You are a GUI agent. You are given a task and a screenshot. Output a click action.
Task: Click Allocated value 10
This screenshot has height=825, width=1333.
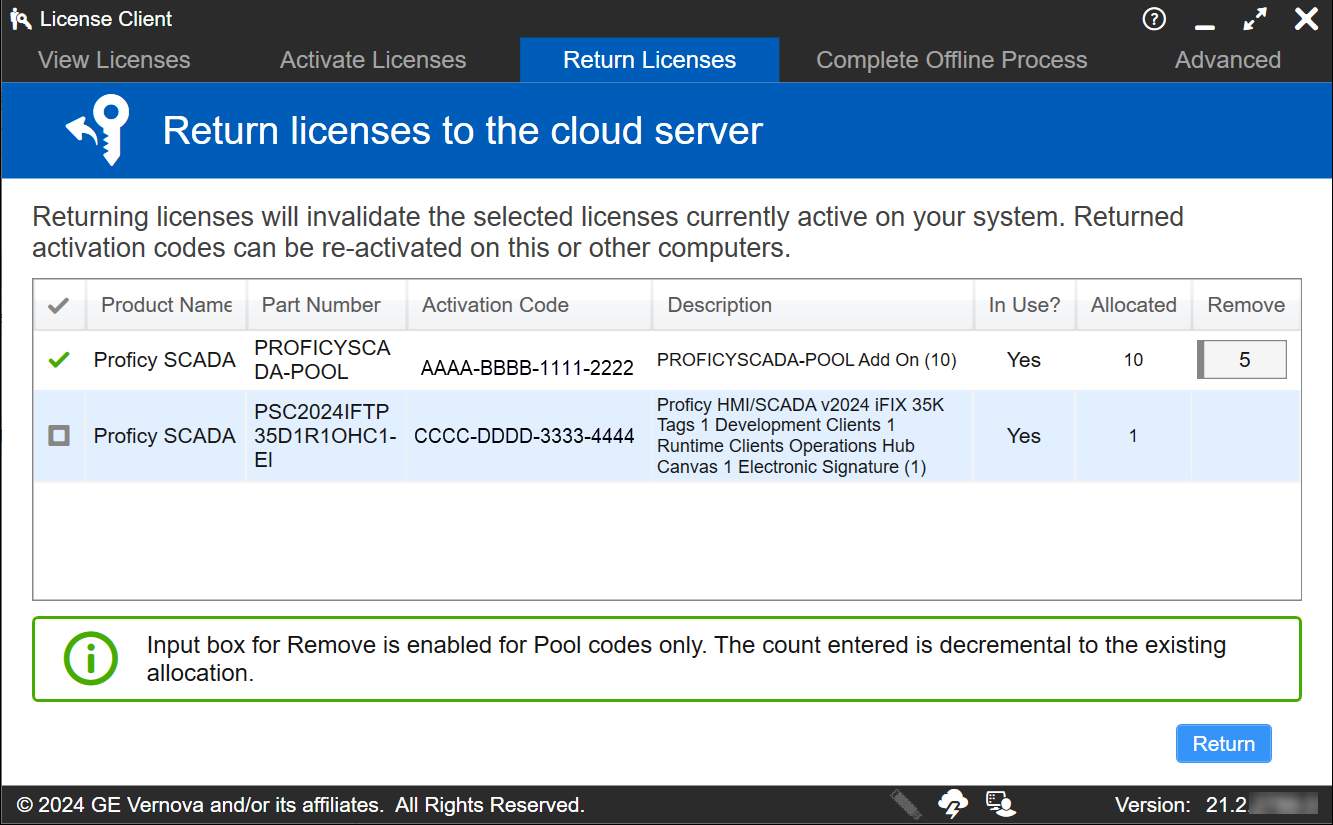(x=1133, y=360)
